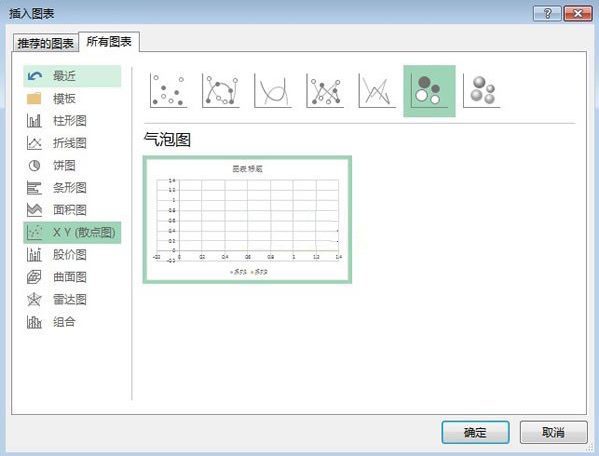This screenshot has width=599, height=456.
Task: Select scatter with straight lines and markers
Action: point(325,91)
